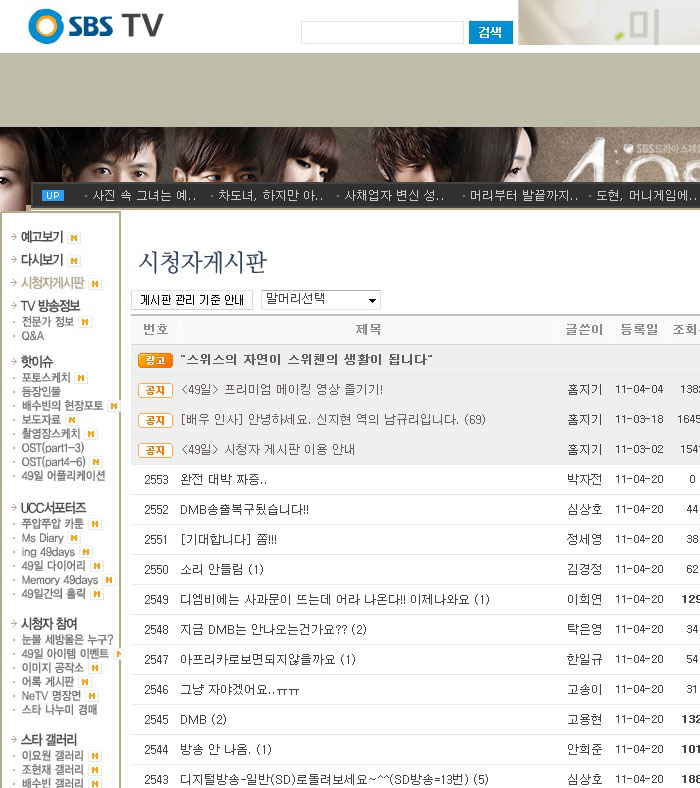Click the SBS TV logo
700x788 pixels.
point(96,26)
